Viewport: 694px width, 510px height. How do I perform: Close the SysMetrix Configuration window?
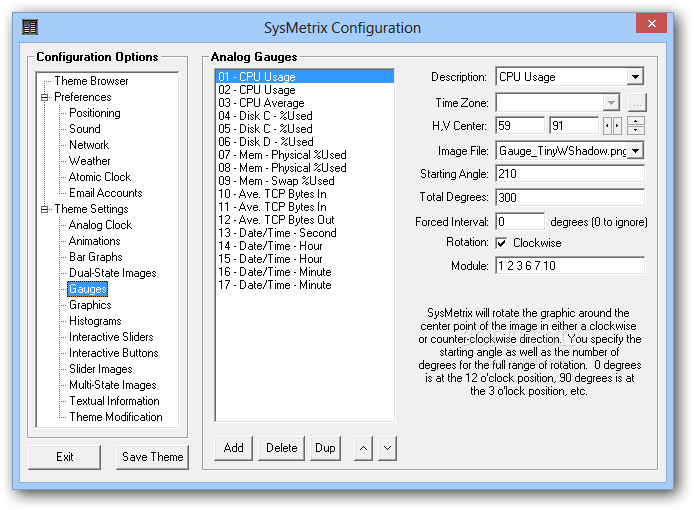click(652, 23)
